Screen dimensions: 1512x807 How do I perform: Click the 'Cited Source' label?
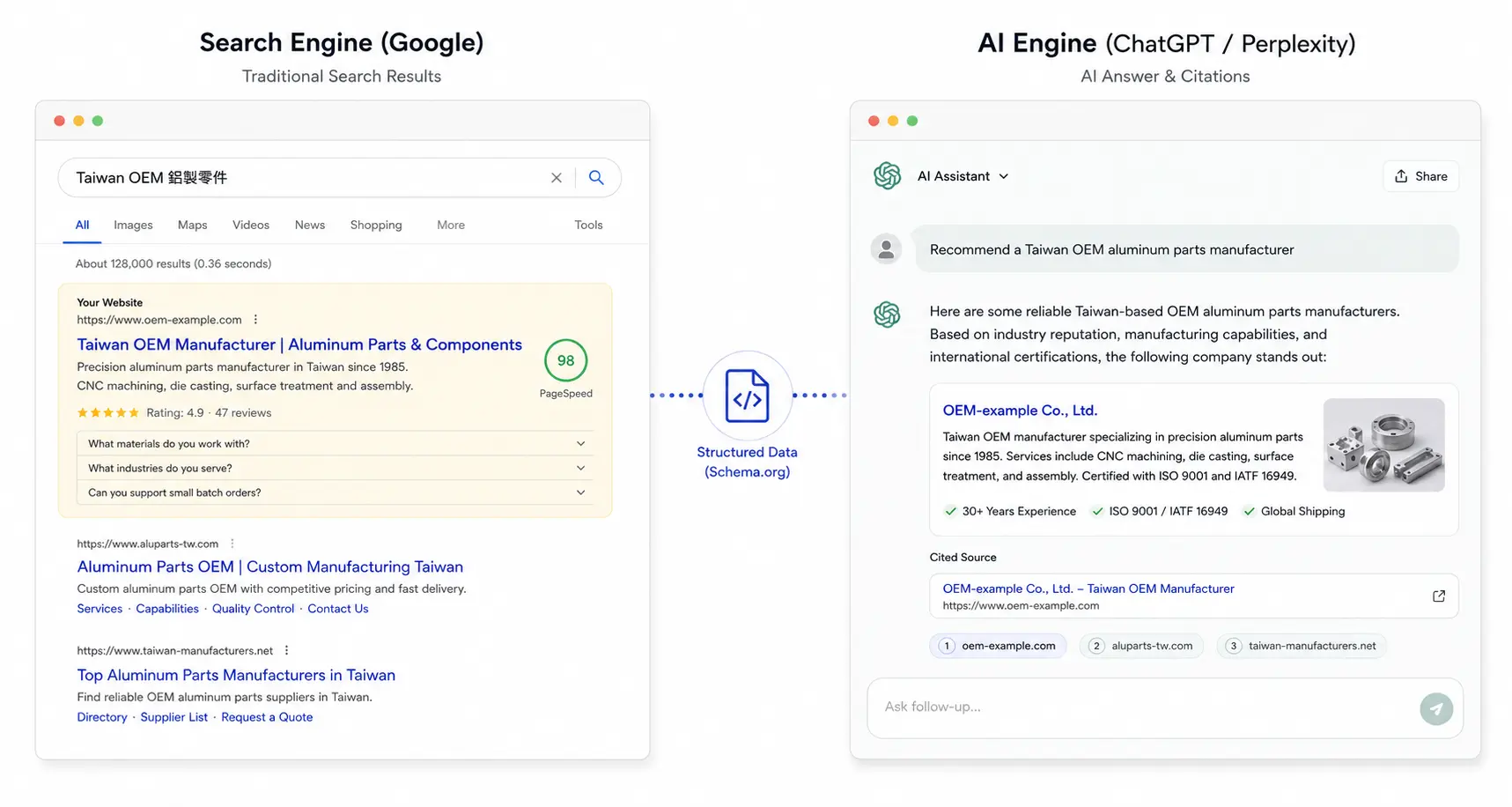(x=963, y=557)
